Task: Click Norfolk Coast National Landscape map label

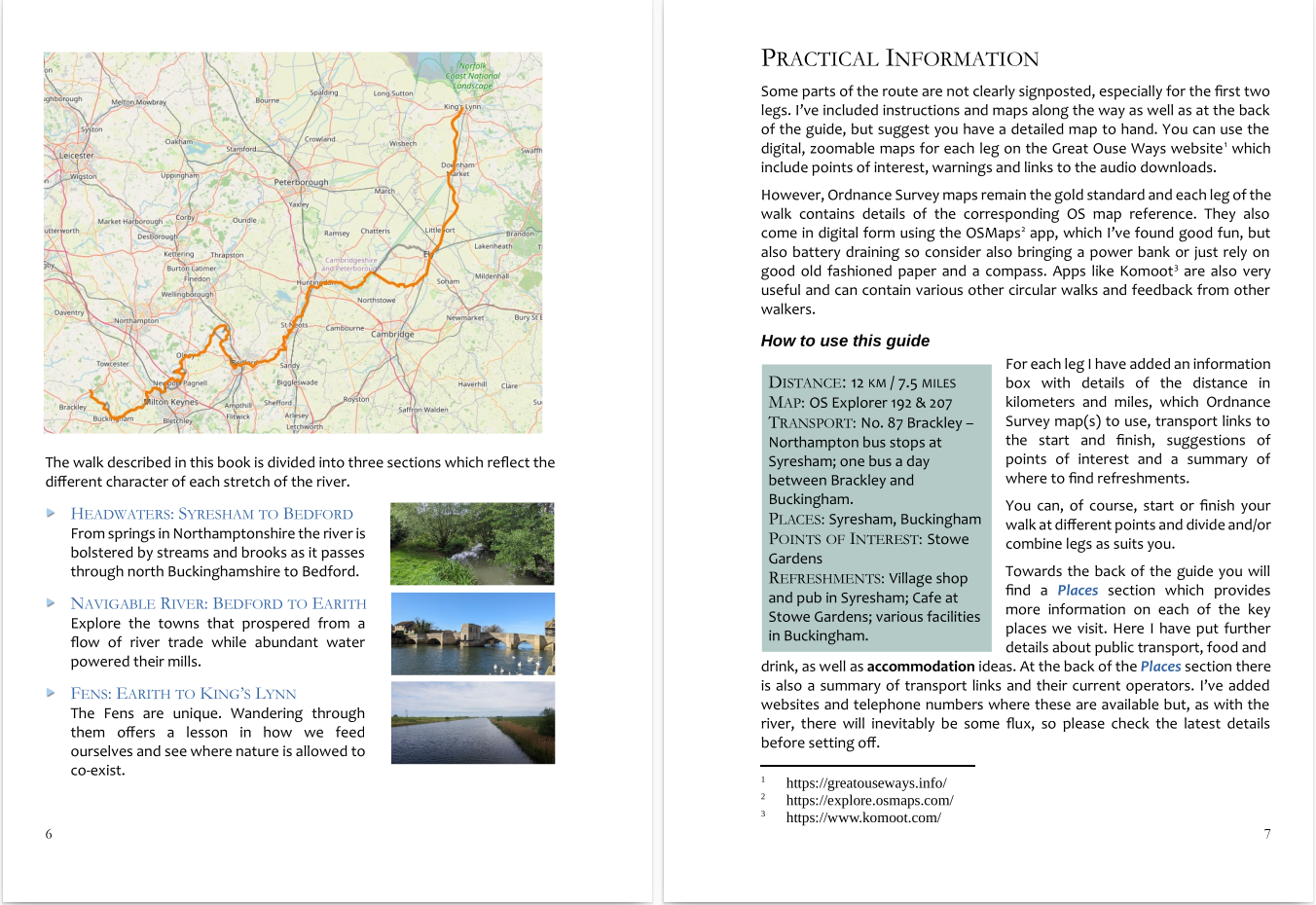Action: (x=473, y=76)
